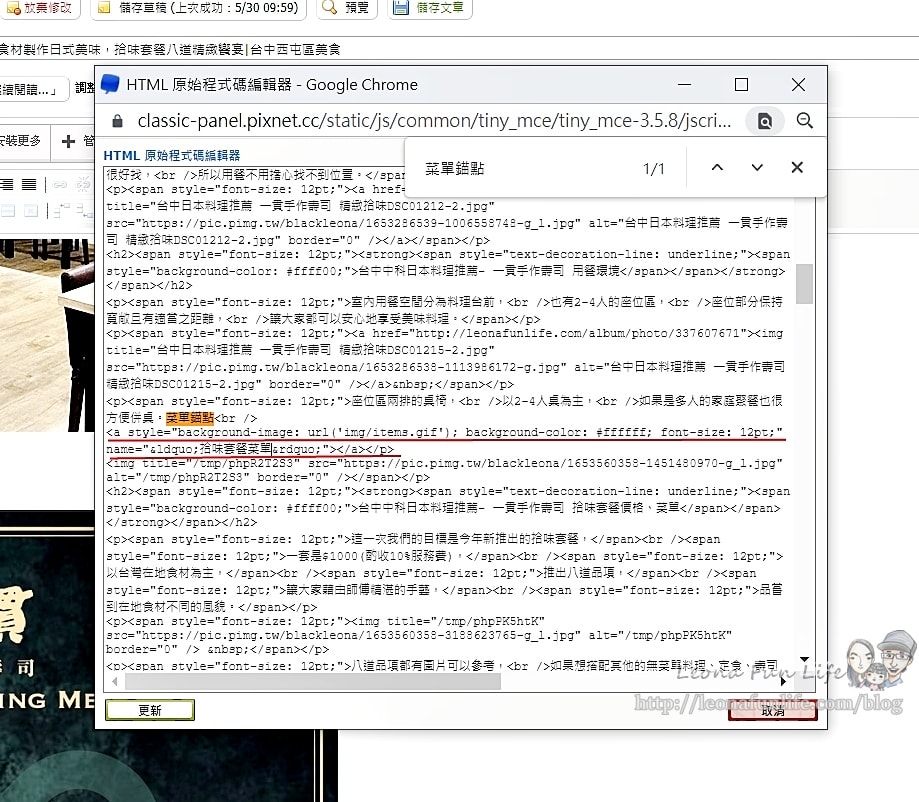This screenshot has width=919, height=802.
Task: Click the find-in-page search field
Action: tap(520, 168)
